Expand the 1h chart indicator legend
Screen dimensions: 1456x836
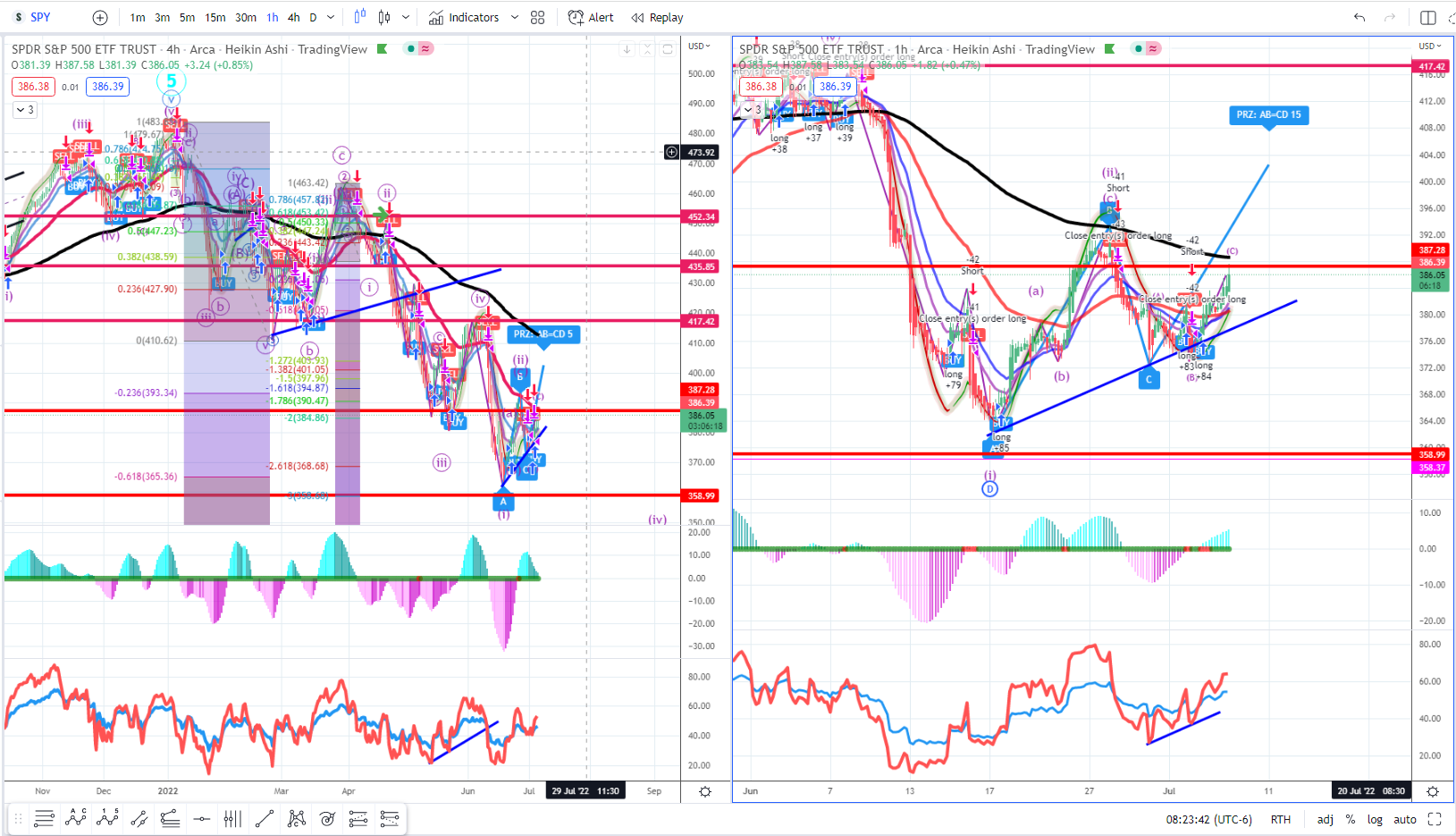753,110
